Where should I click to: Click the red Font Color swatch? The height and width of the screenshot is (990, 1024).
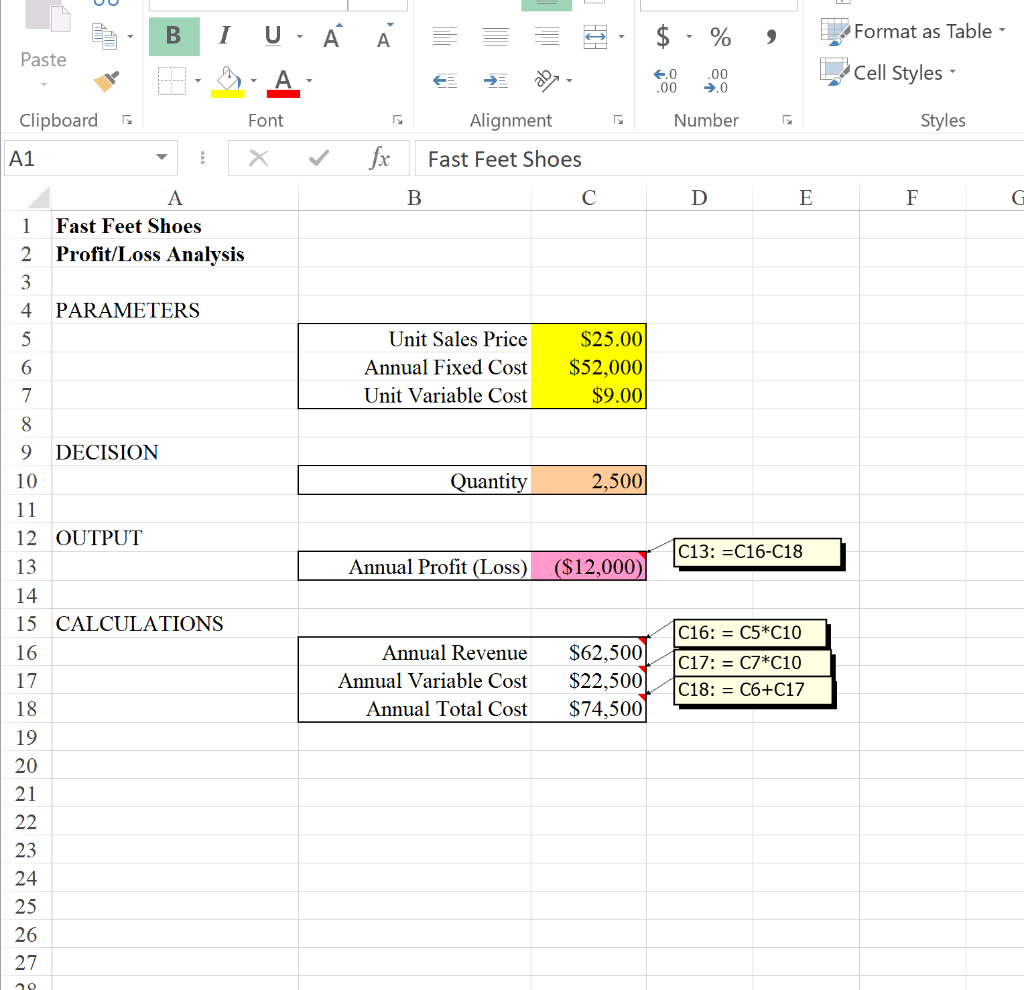pos(284,93)
